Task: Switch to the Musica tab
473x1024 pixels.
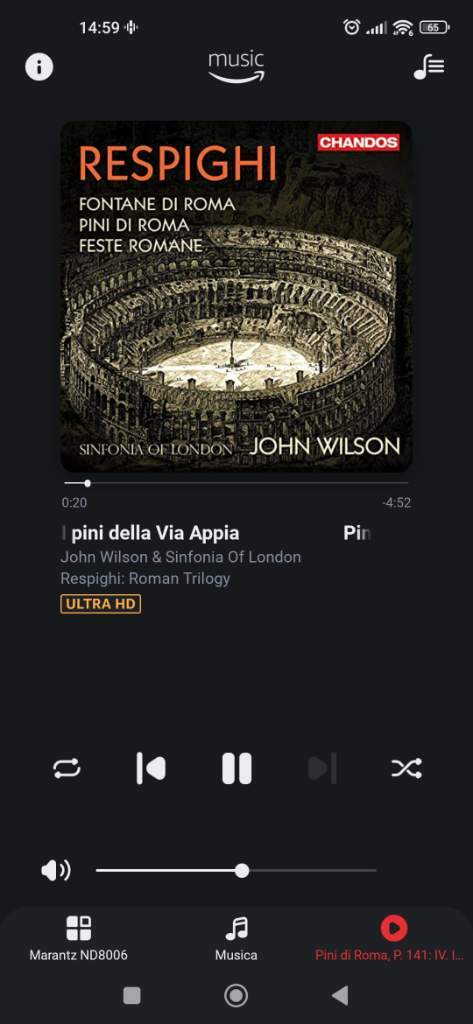Action: click(x=236, y=940)
